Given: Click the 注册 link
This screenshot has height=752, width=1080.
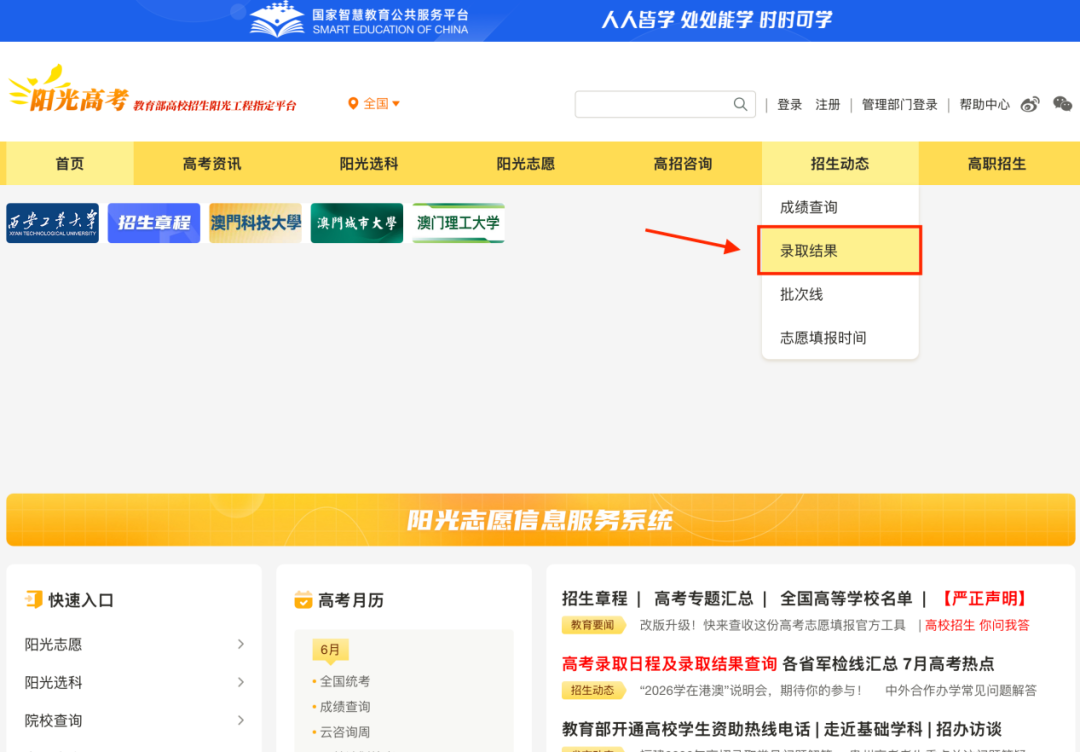Looking at the screenshot, I should click(828, 105).
